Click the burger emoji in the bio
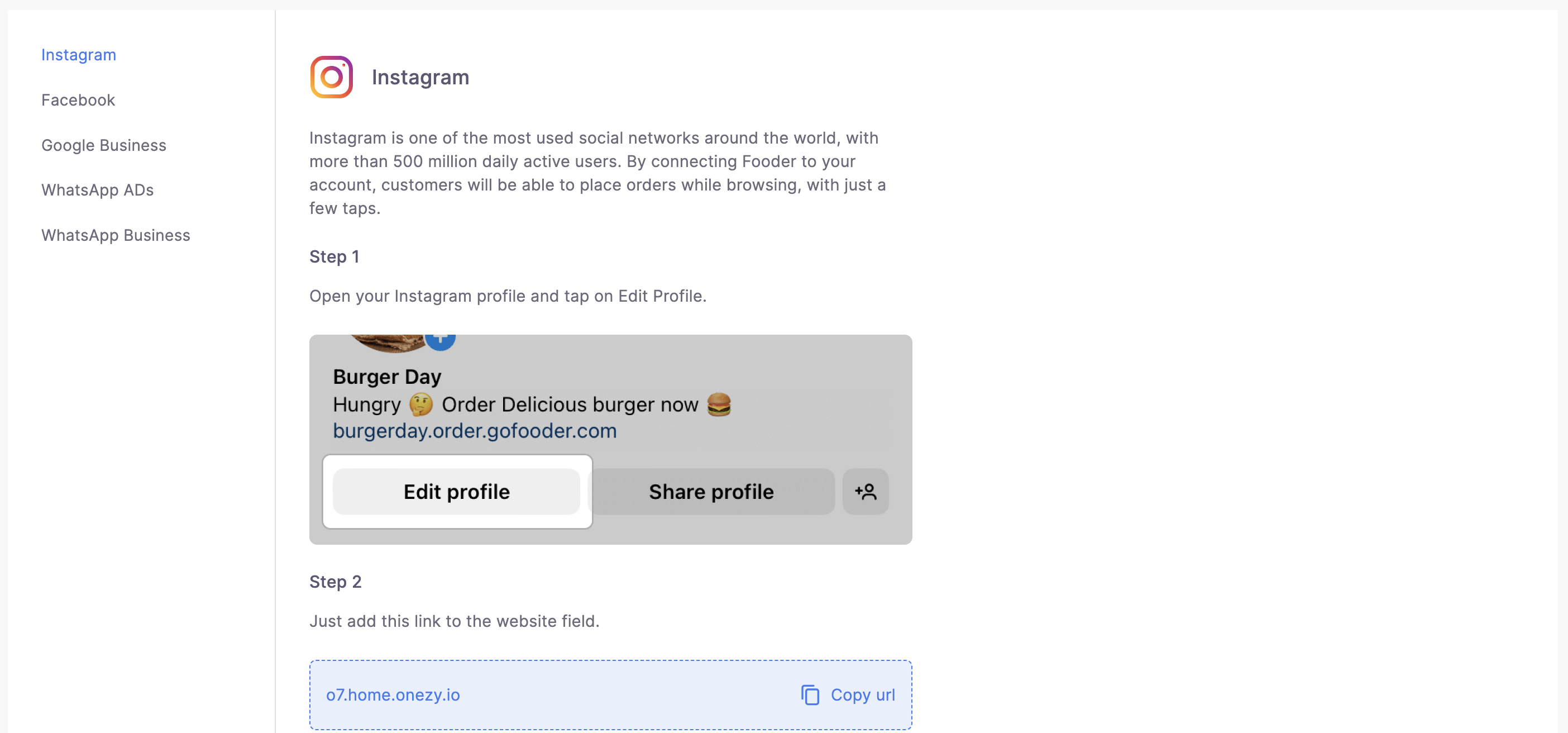 [719, 404]
